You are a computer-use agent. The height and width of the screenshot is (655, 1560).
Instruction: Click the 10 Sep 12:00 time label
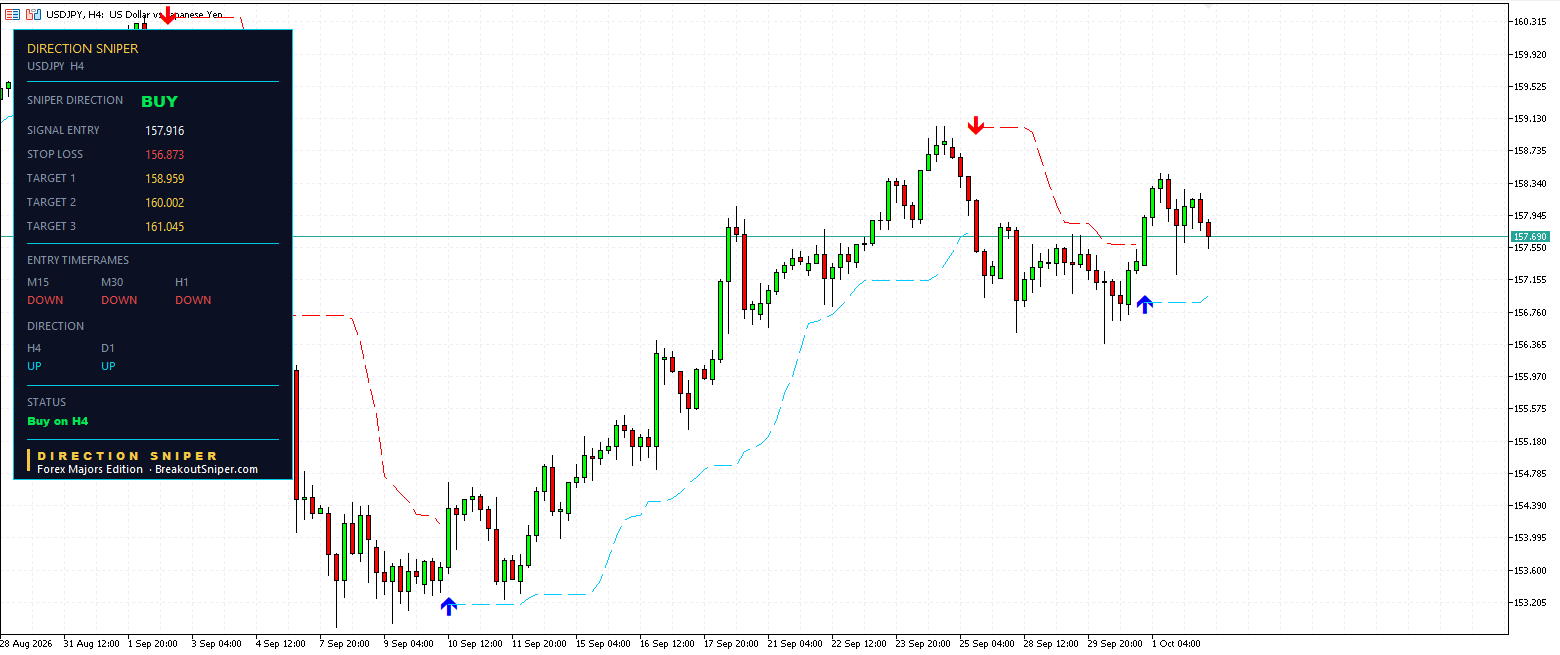(474, 643)
